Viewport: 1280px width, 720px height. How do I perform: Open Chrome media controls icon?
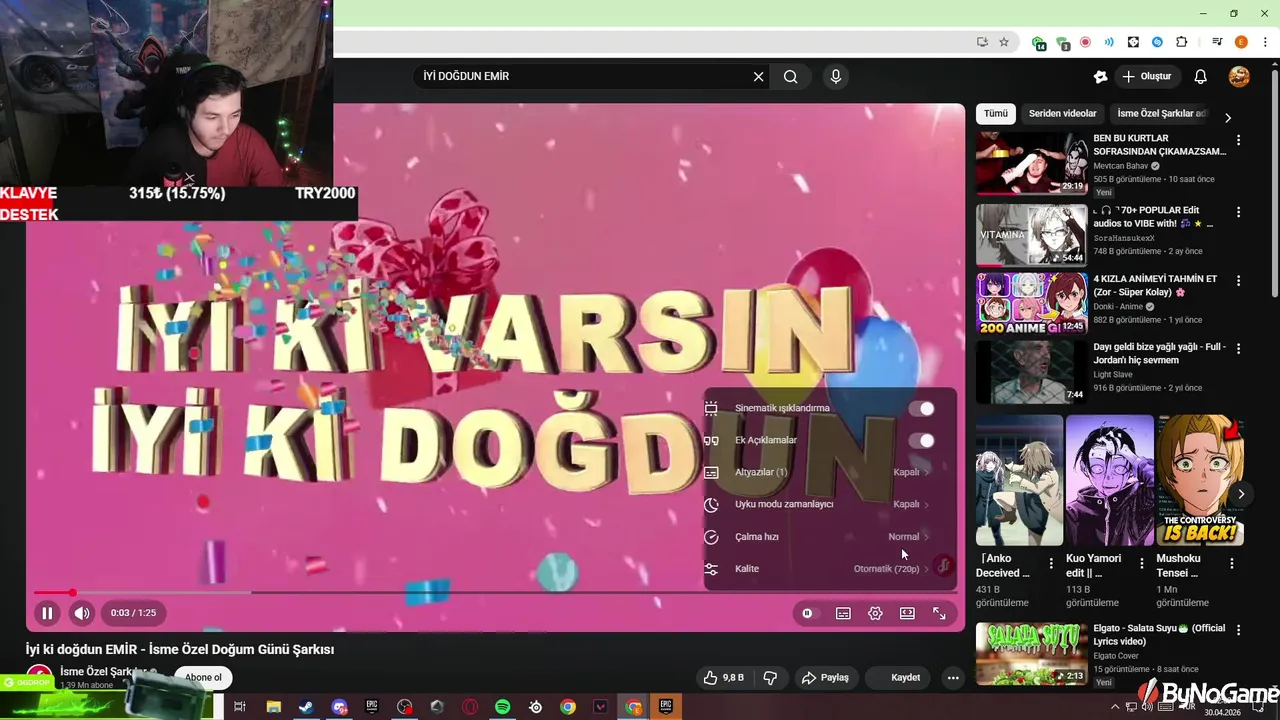click(1217, 42)
